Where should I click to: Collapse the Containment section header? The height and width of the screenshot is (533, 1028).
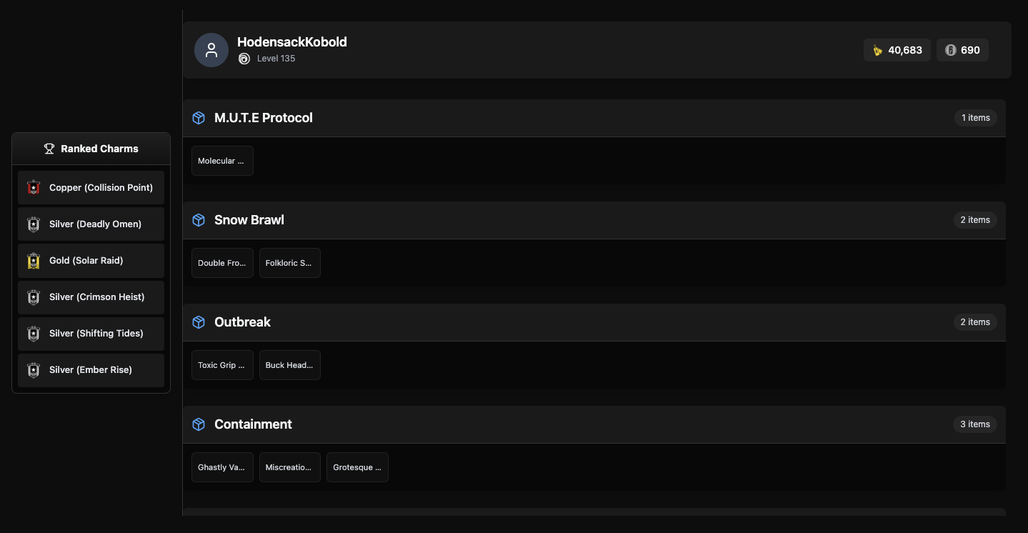point(594,424)
